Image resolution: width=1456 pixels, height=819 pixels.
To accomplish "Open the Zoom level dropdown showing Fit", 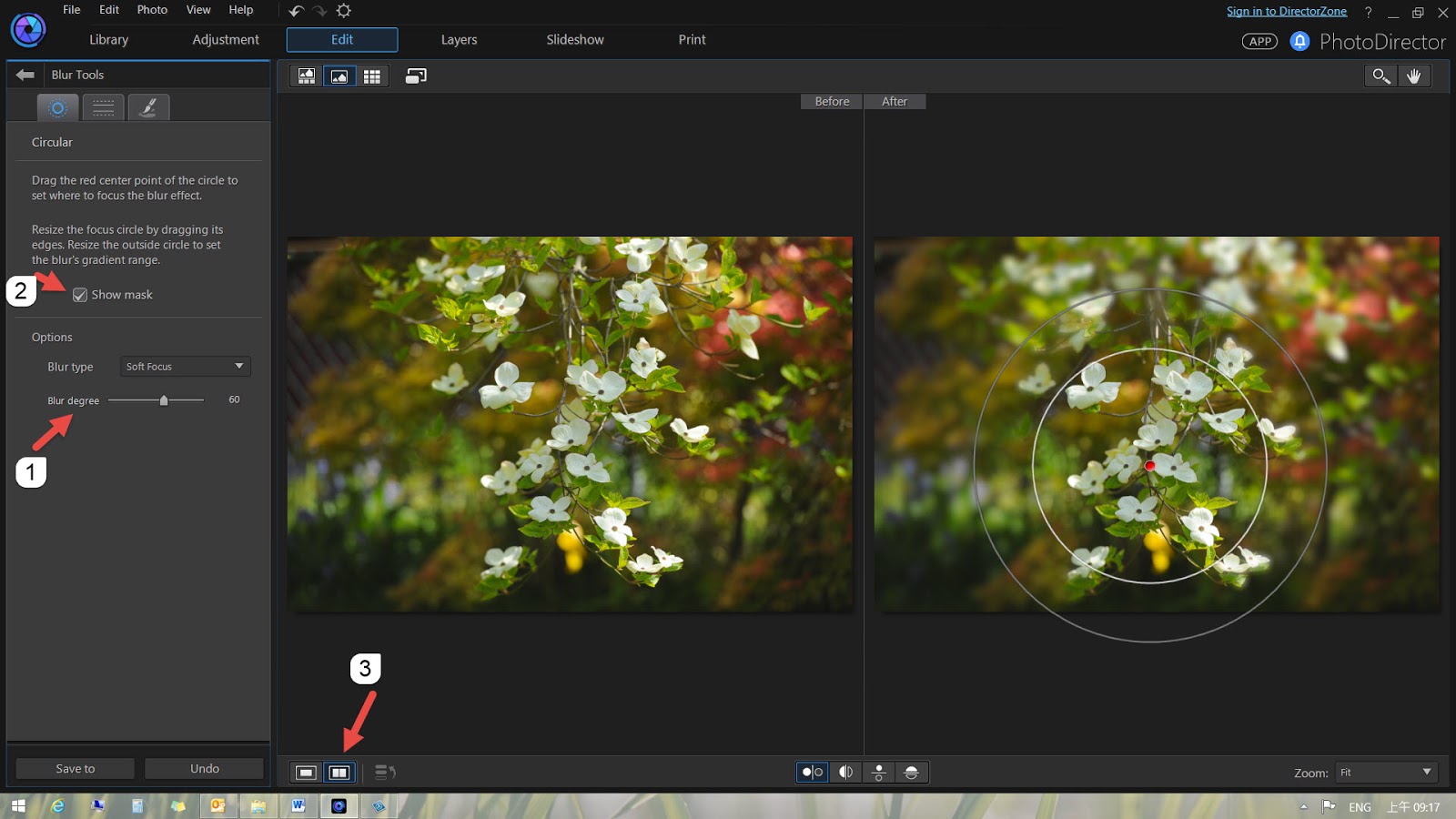I will point(1386,772).
